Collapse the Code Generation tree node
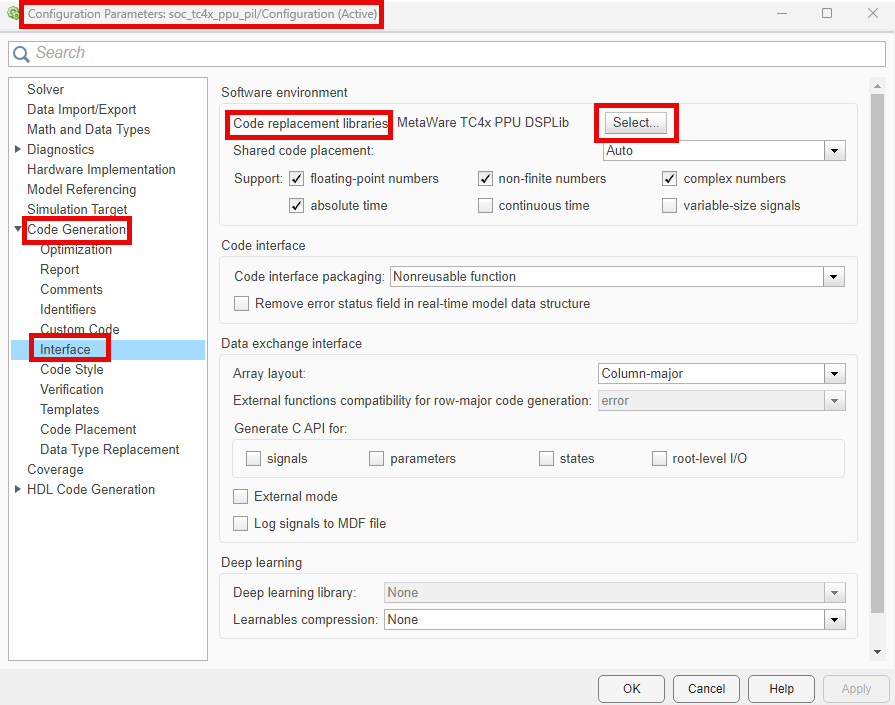The image size is (895, 705). [18, 230]
